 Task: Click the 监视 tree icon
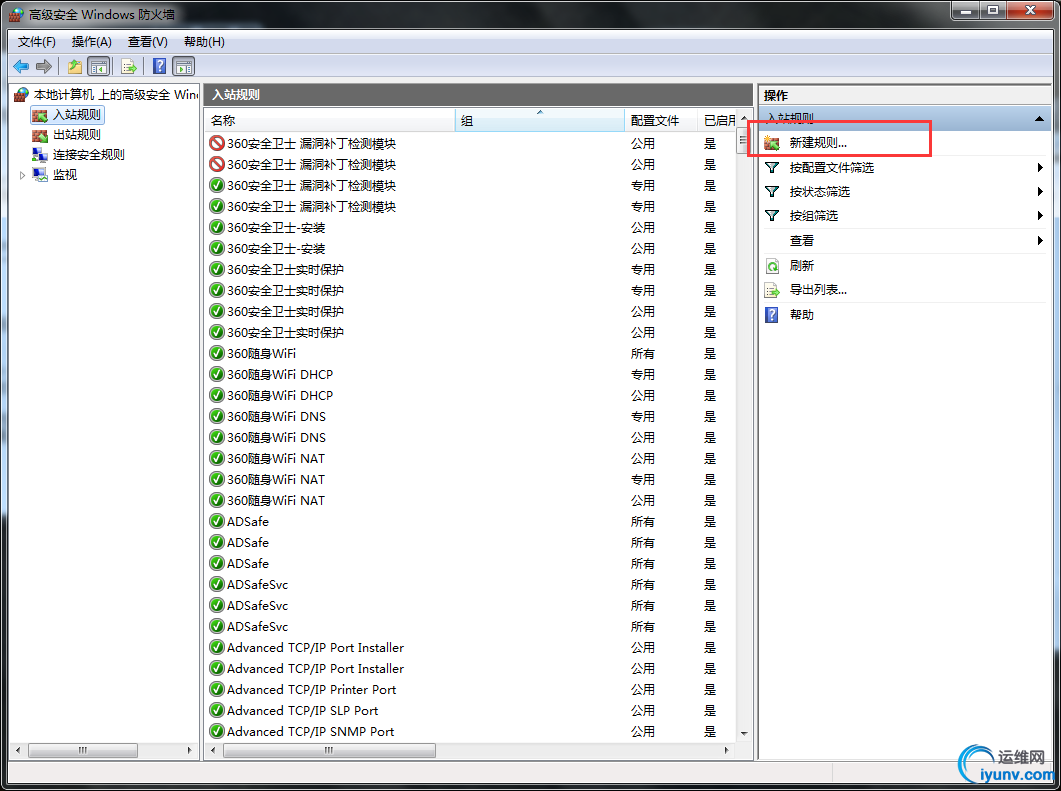click(x=40, y=175)
